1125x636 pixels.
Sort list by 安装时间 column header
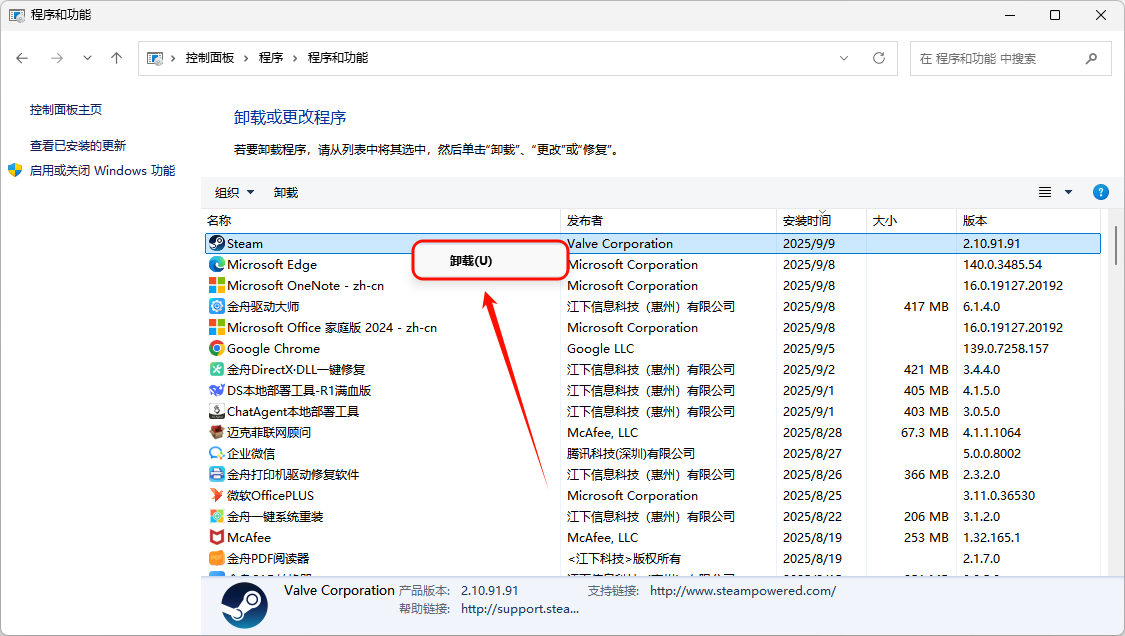[822, 220]
